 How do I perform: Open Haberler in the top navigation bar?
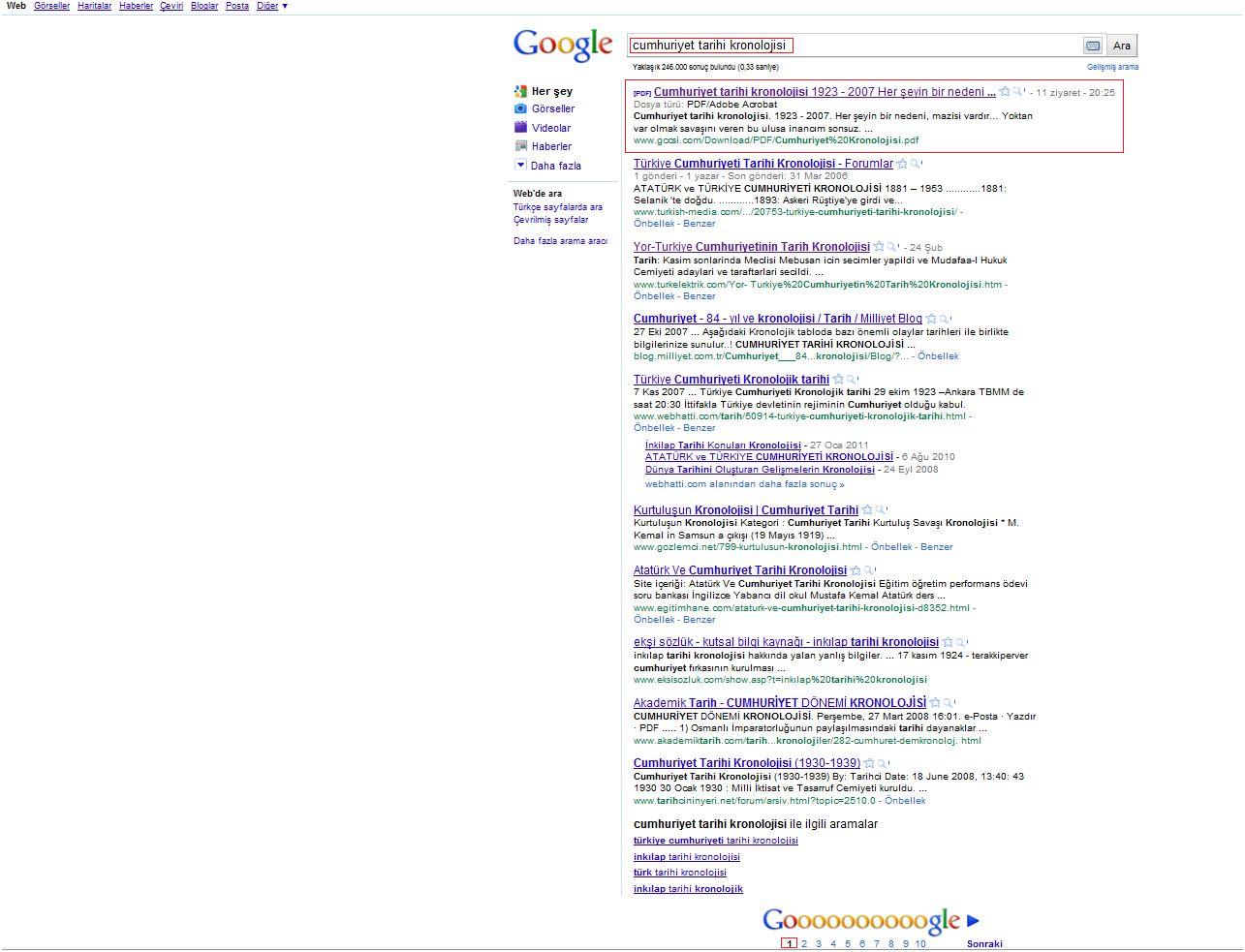point(136,6)
